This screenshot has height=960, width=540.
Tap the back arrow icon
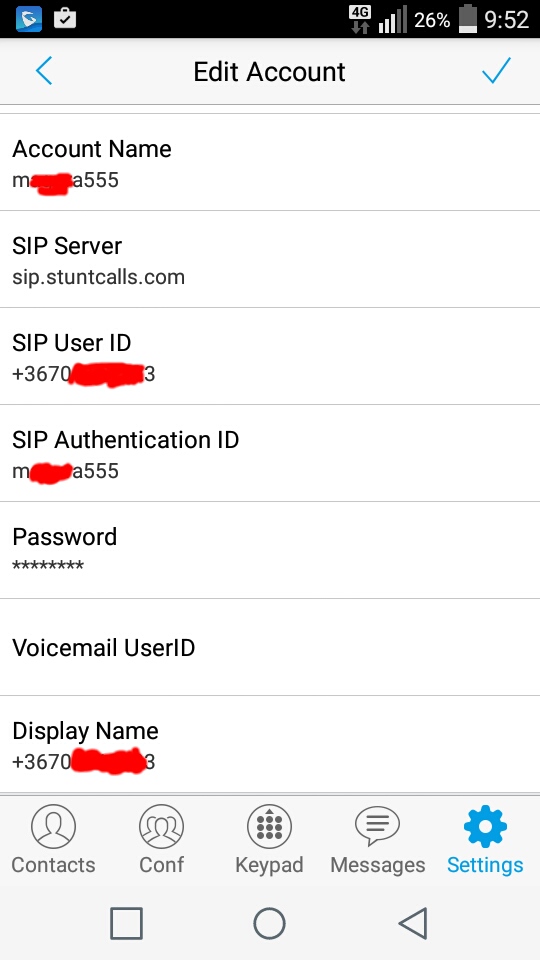pos(43,72)
